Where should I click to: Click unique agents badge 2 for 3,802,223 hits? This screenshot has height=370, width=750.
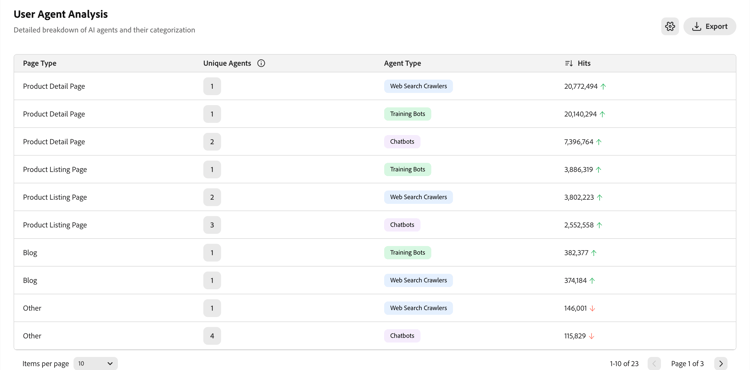click(212, 197)
